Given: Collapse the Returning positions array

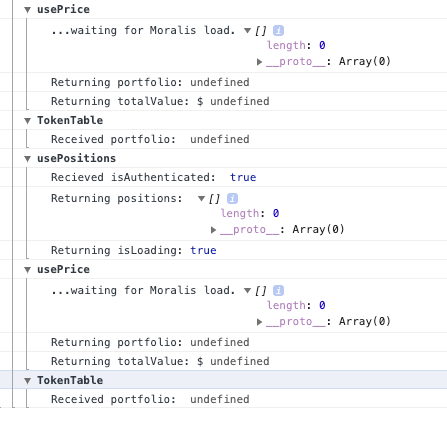Looking at the screenshot, I should 201,199.
